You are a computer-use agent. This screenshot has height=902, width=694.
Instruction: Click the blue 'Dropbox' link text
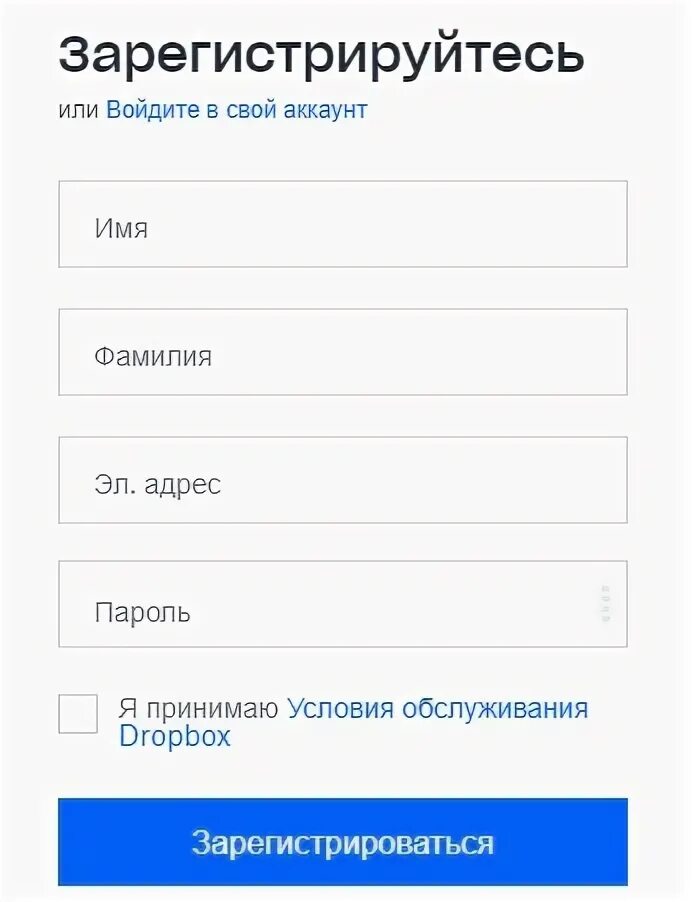(x=174, y=736)
